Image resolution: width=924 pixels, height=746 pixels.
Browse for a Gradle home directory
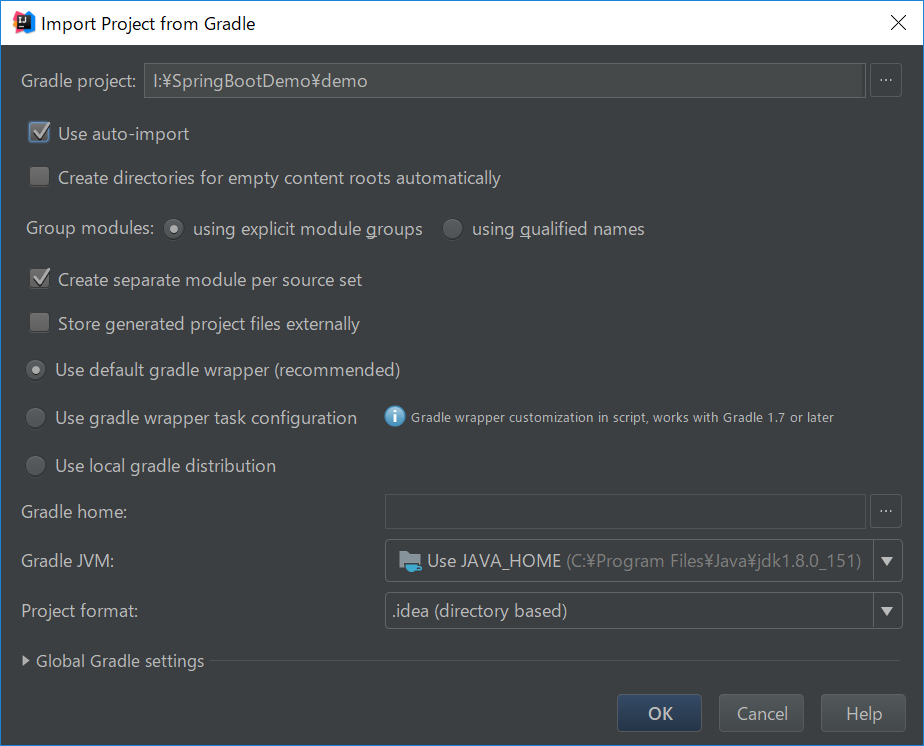click(886, 511)
